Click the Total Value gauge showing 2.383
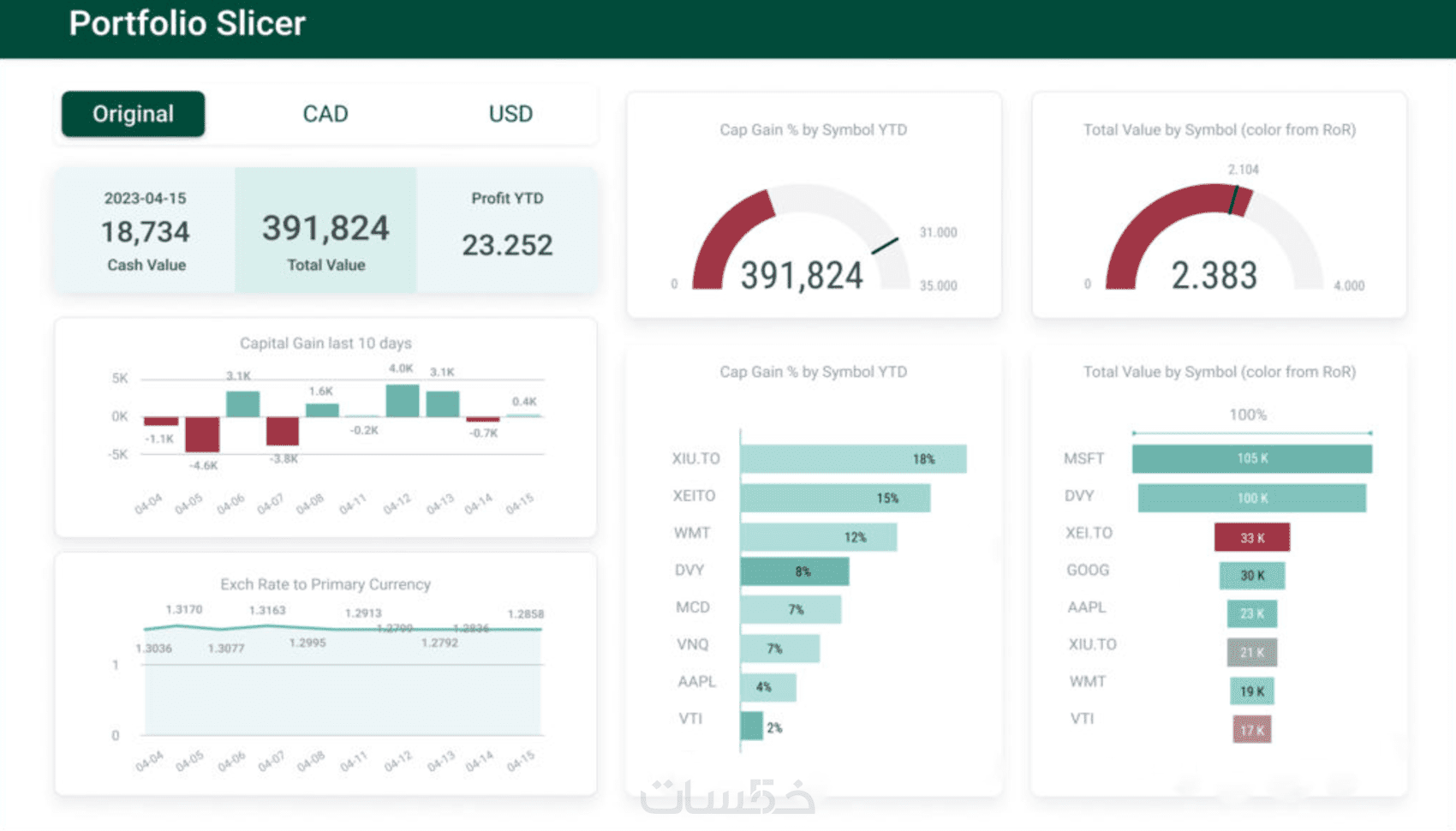Image resolution: width=1456 pixels, height=831 pixels. click(1214, 238)
